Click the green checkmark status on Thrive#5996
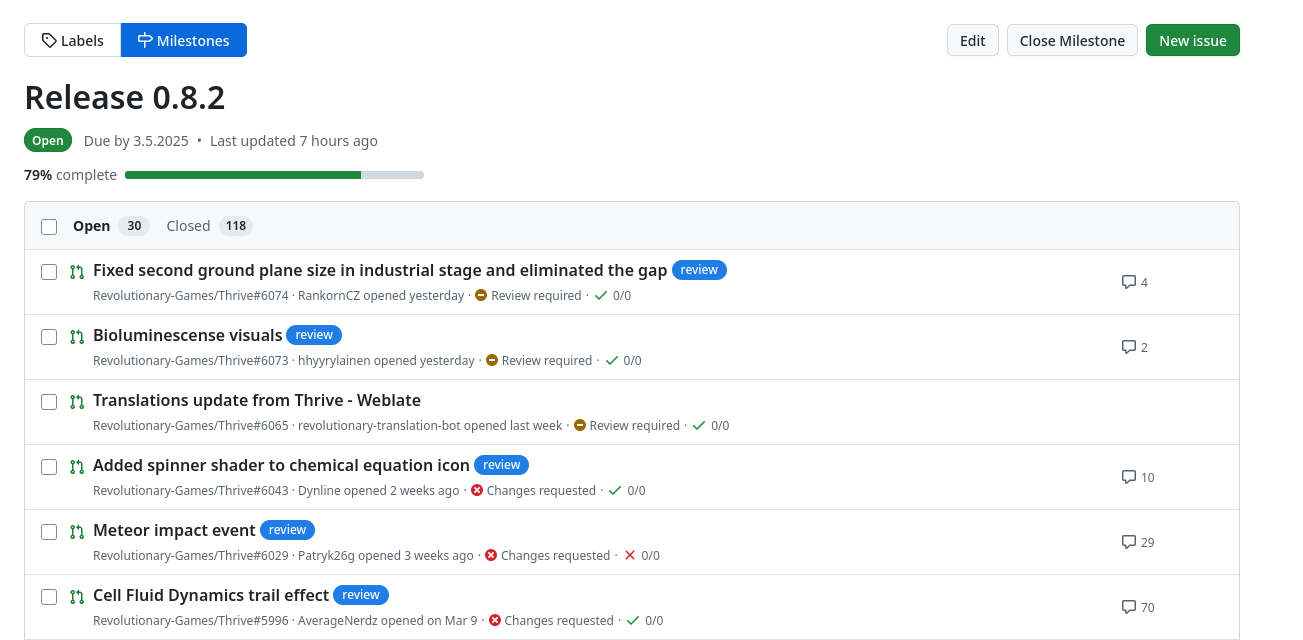Image resolution: width=1303 pixels, height=640 pixels. click(633, 620)
